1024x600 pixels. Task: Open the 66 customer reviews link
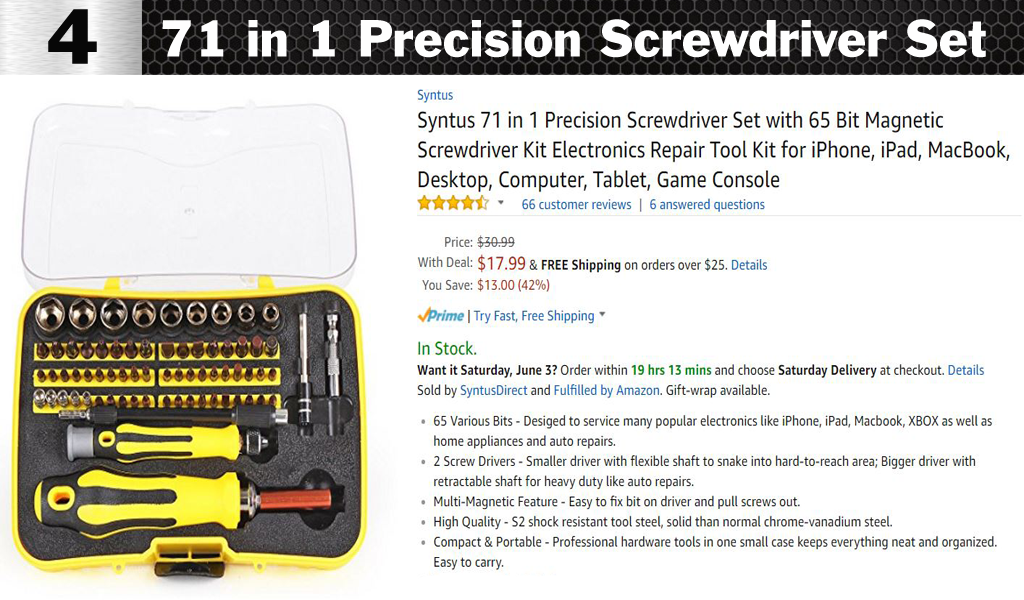point(576,205)
